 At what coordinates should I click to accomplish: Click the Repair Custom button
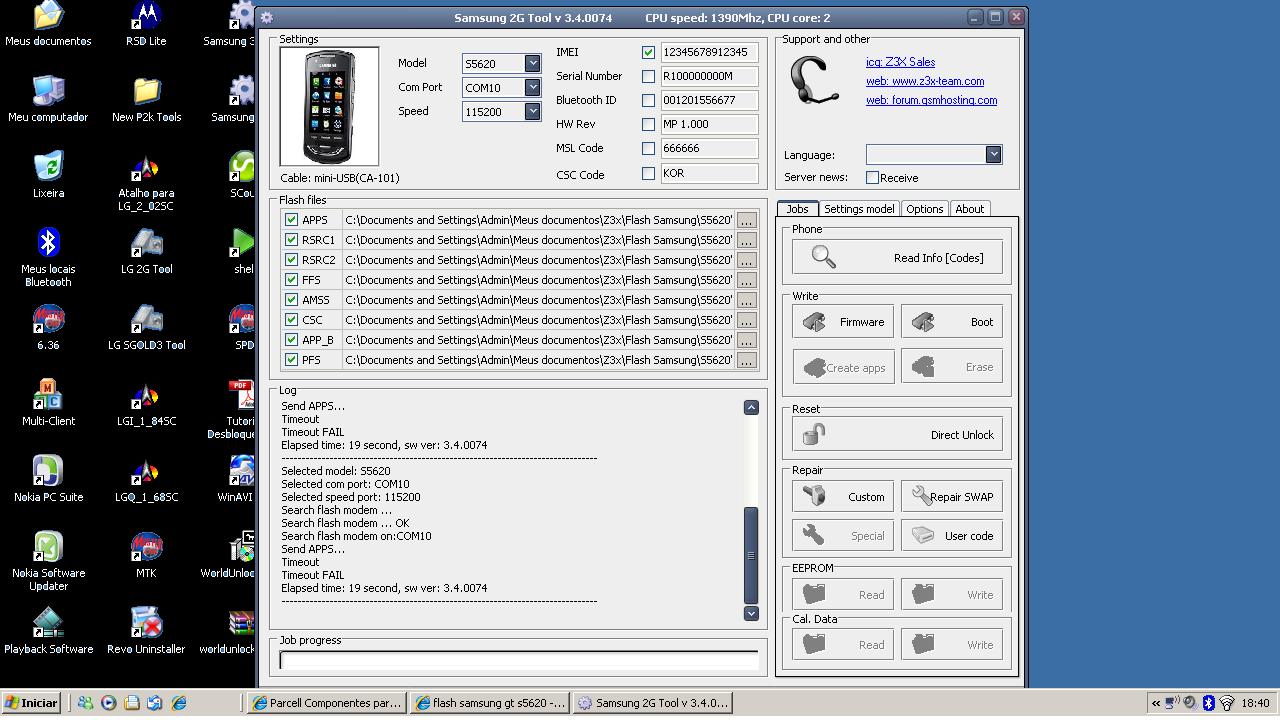843,497
